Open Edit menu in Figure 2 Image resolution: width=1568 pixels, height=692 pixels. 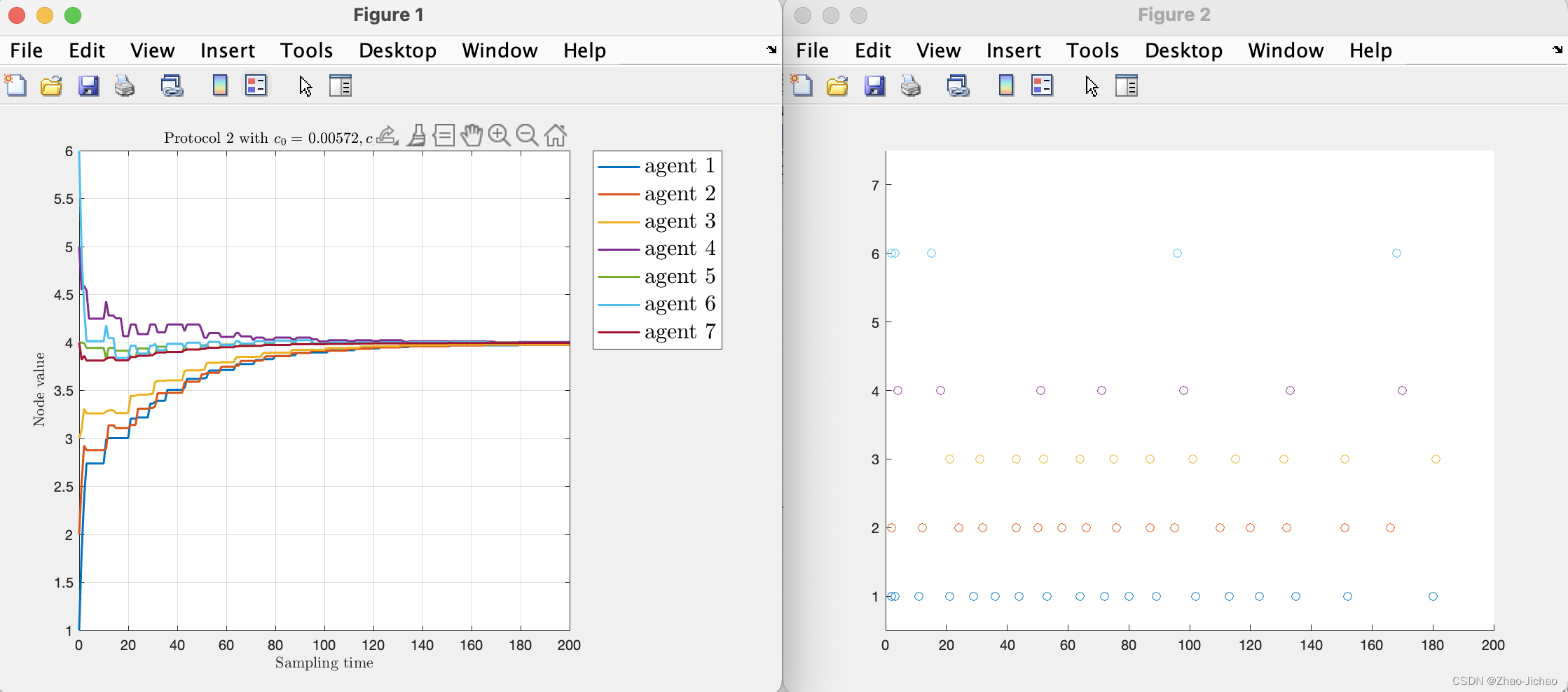(873, 50)
